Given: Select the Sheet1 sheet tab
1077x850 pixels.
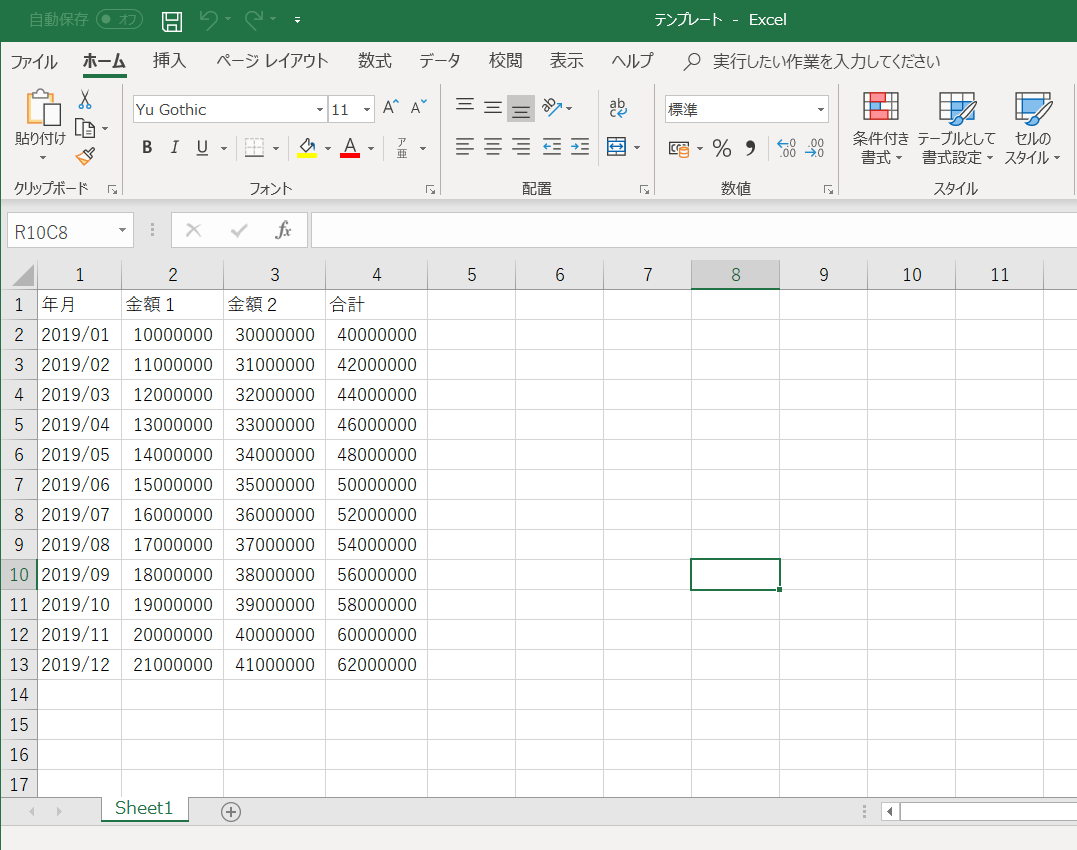Looking at the screenshot, I should 144,808.
